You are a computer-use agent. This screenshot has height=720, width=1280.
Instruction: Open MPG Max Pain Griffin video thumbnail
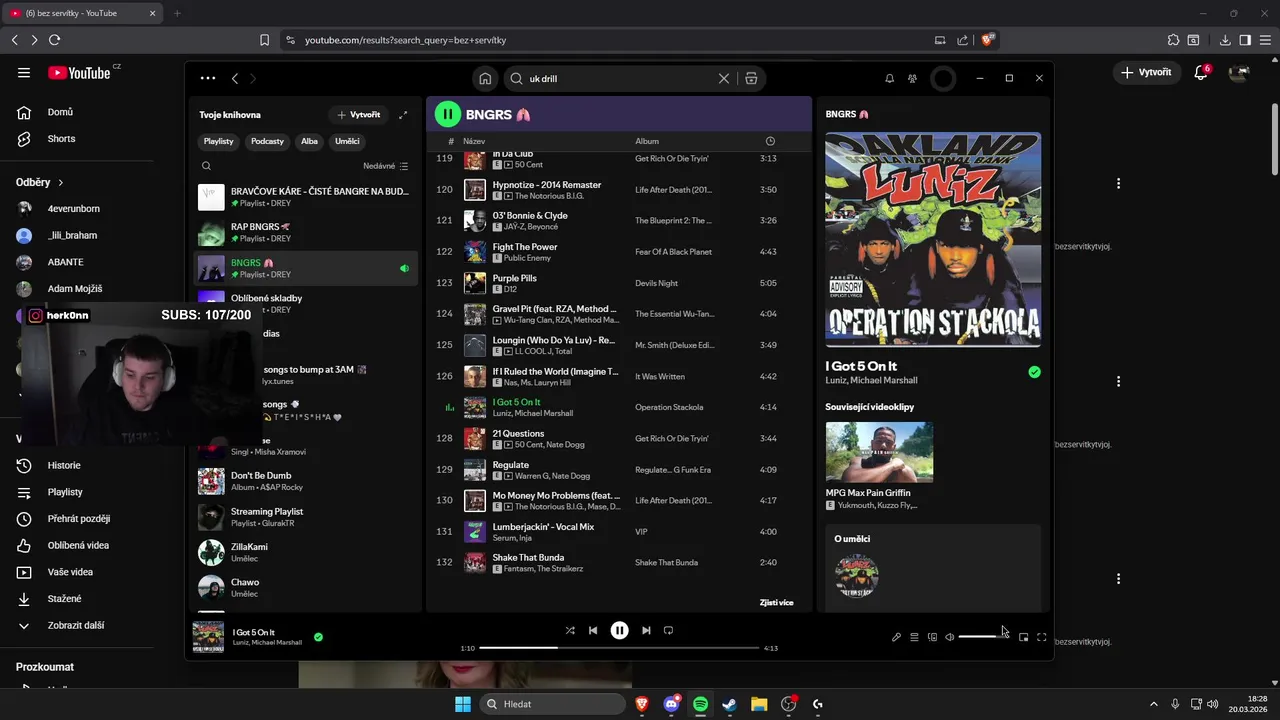point(879,452)
